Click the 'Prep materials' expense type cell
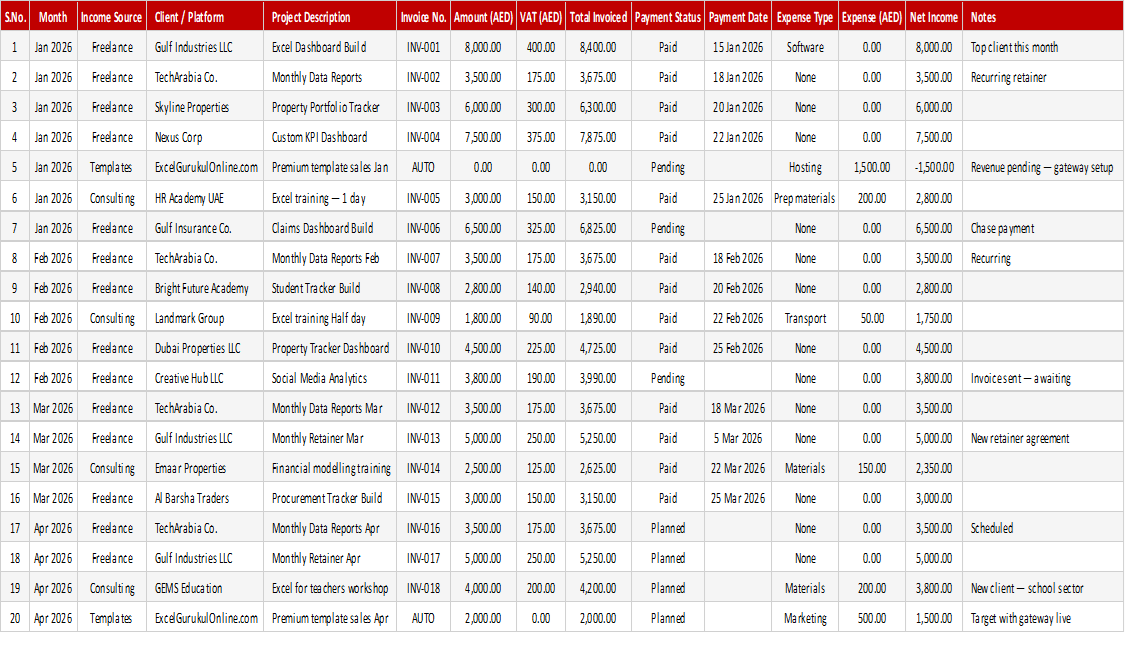 (x=805, y=198)
